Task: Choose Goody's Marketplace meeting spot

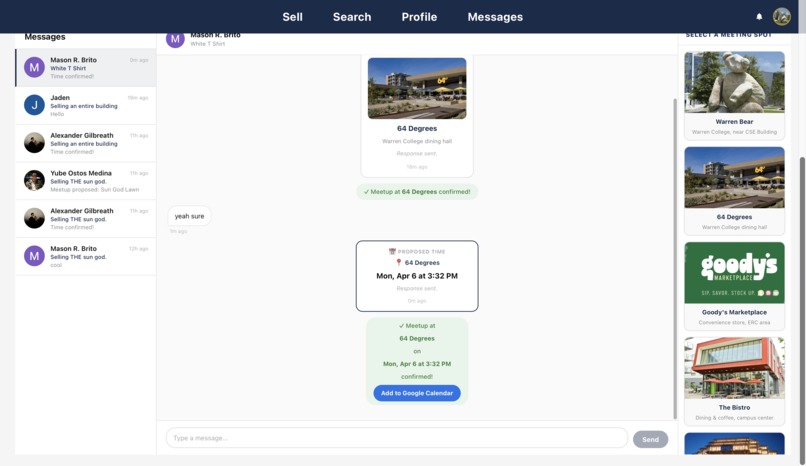Action: 734,286
